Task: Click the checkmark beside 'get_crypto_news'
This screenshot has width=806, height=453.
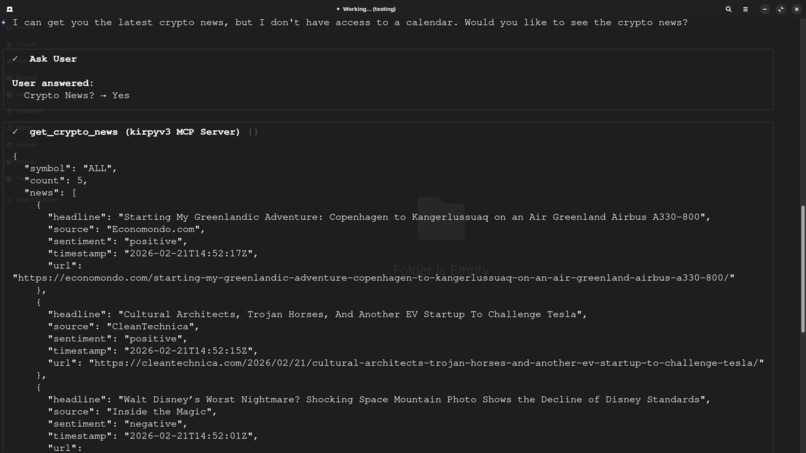Action: coord(15,132)
